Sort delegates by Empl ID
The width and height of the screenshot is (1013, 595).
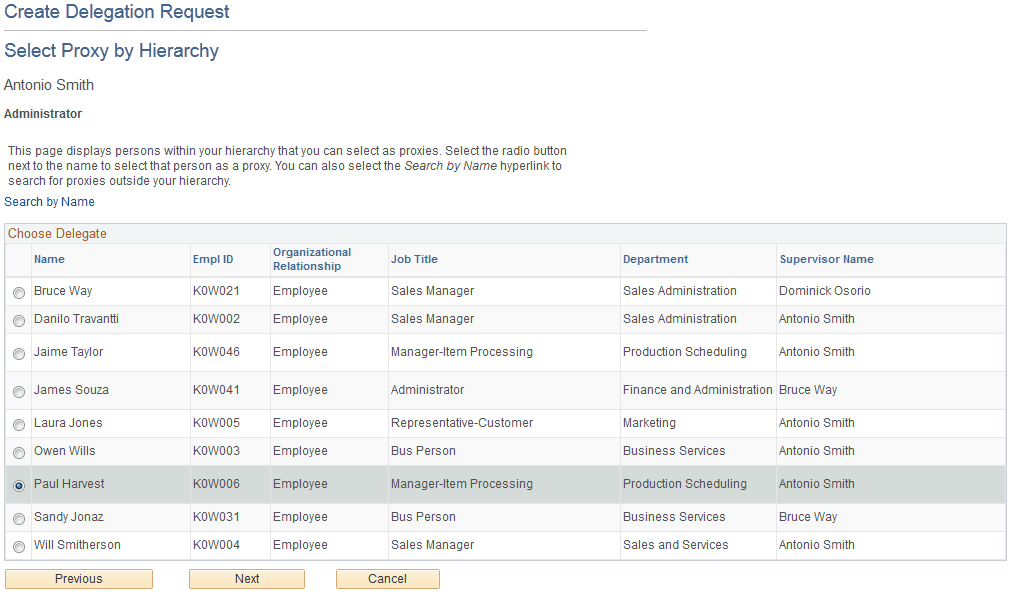pyautogui.click(x=211, y=258)
